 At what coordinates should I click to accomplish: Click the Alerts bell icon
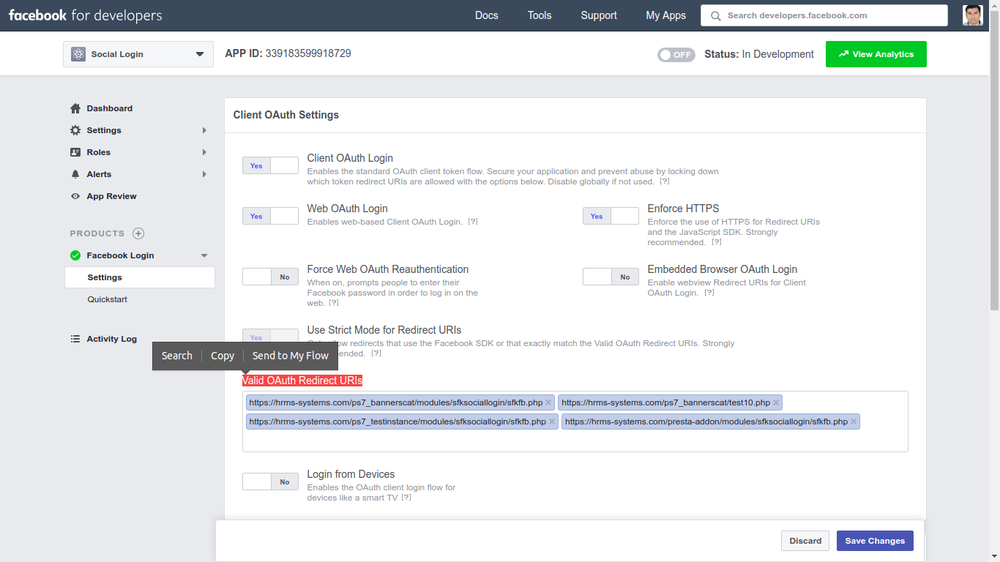click(x=75, y=174)
